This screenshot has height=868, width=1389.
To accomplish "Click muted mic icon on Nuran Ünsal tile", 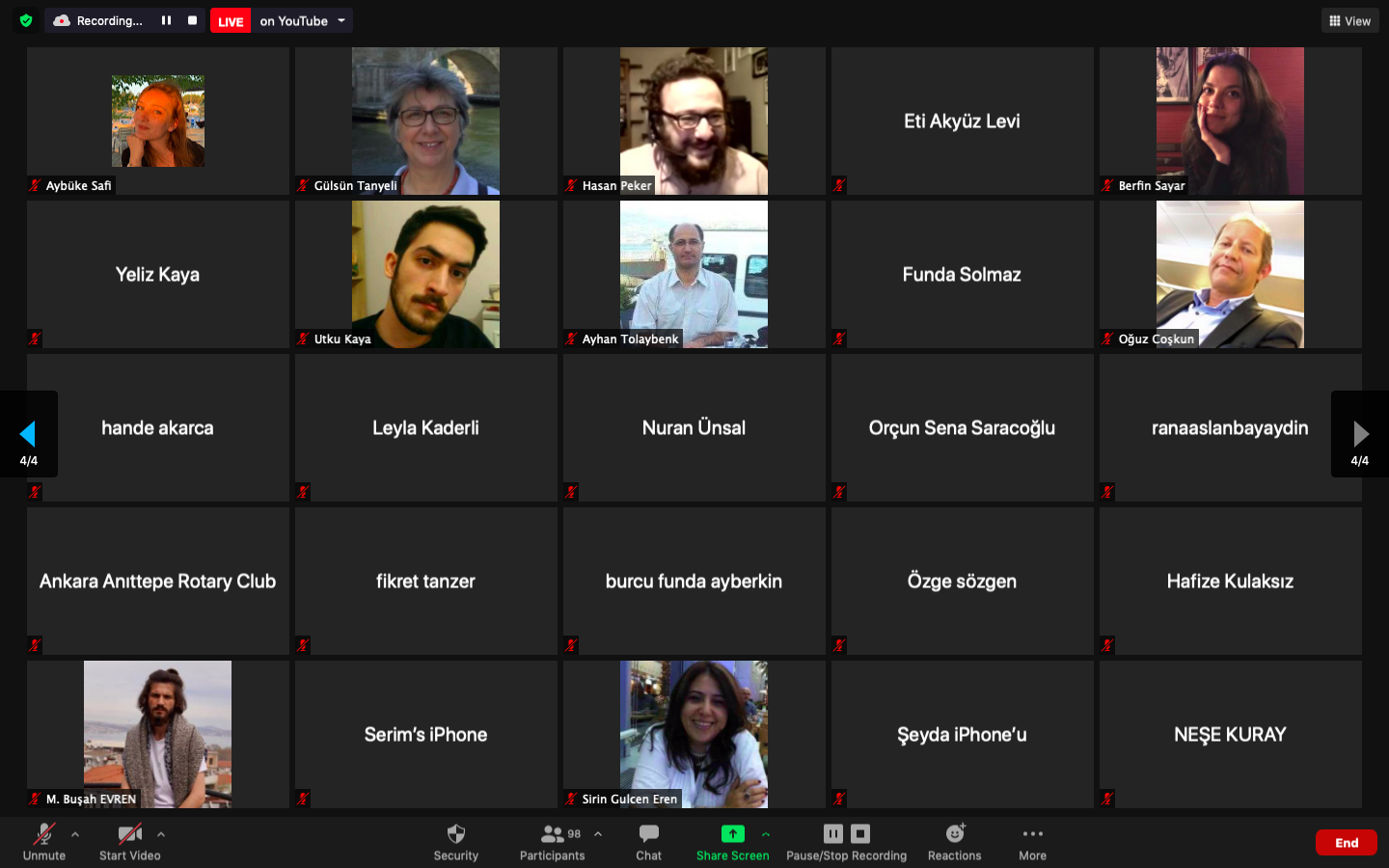I will tap(571, 492).
